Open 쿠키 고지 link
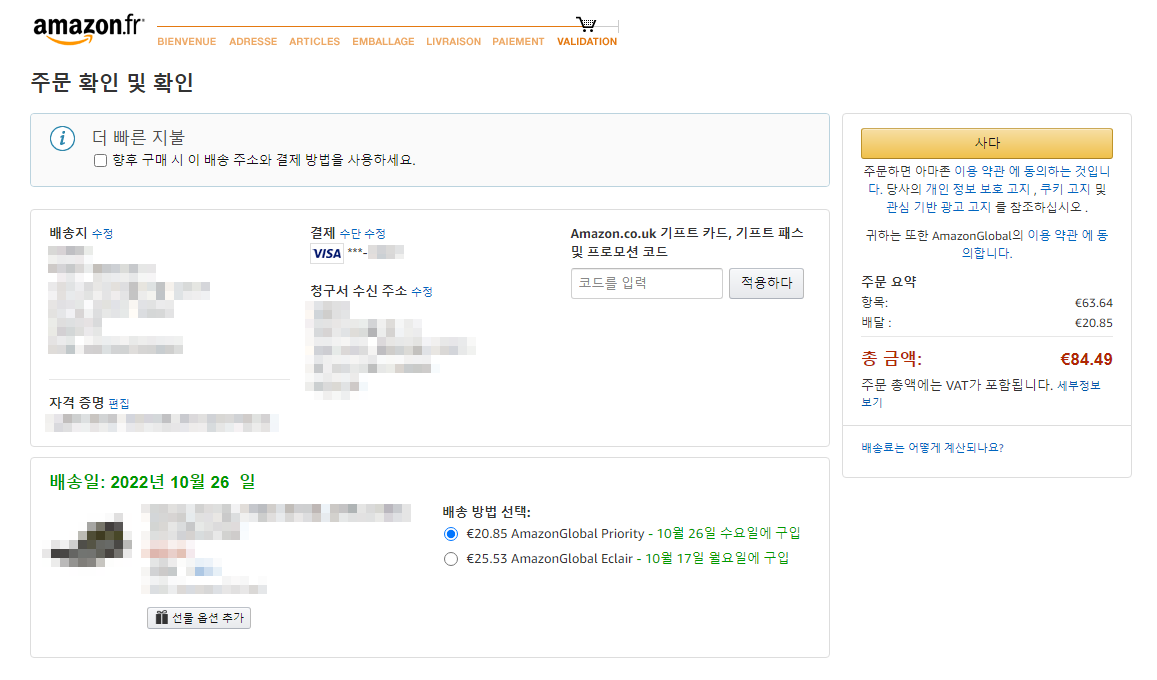Screen dimensions: 1157x680 (x=1066, y=190)
